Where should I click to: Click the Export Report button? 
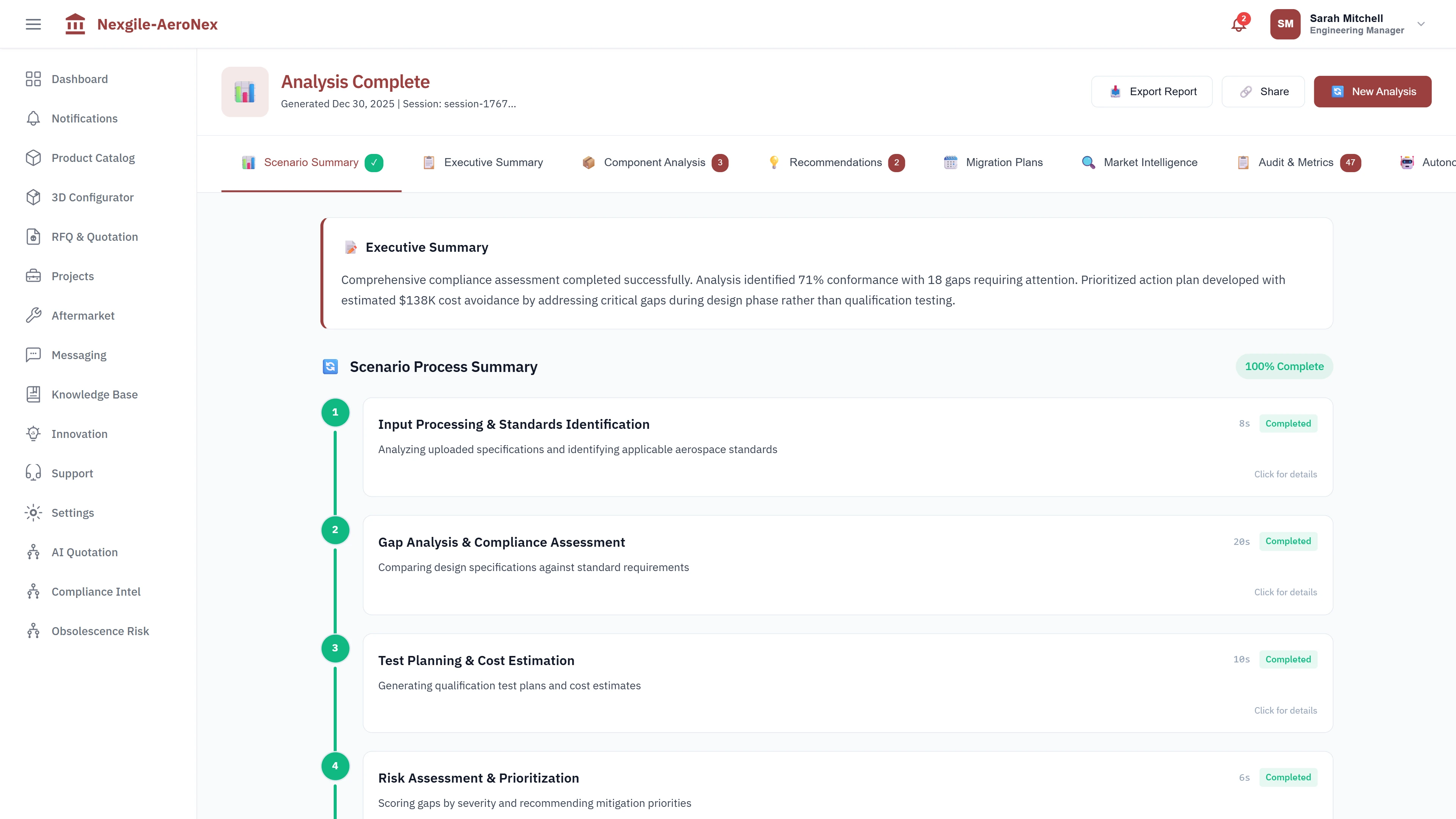[x=1152, y=91]
